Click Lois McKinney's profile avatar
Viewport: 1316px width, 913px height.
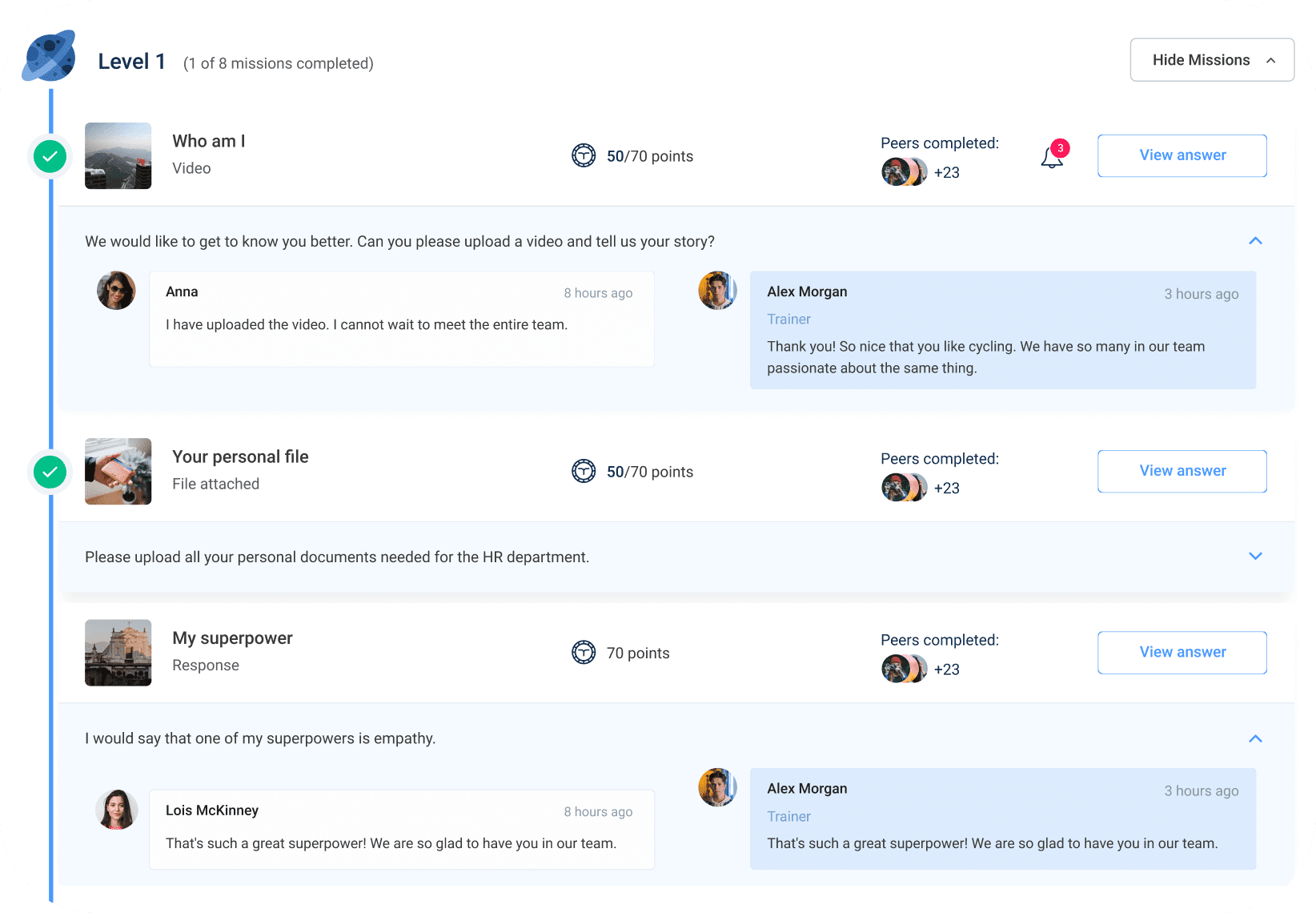[x=116, y=809]
